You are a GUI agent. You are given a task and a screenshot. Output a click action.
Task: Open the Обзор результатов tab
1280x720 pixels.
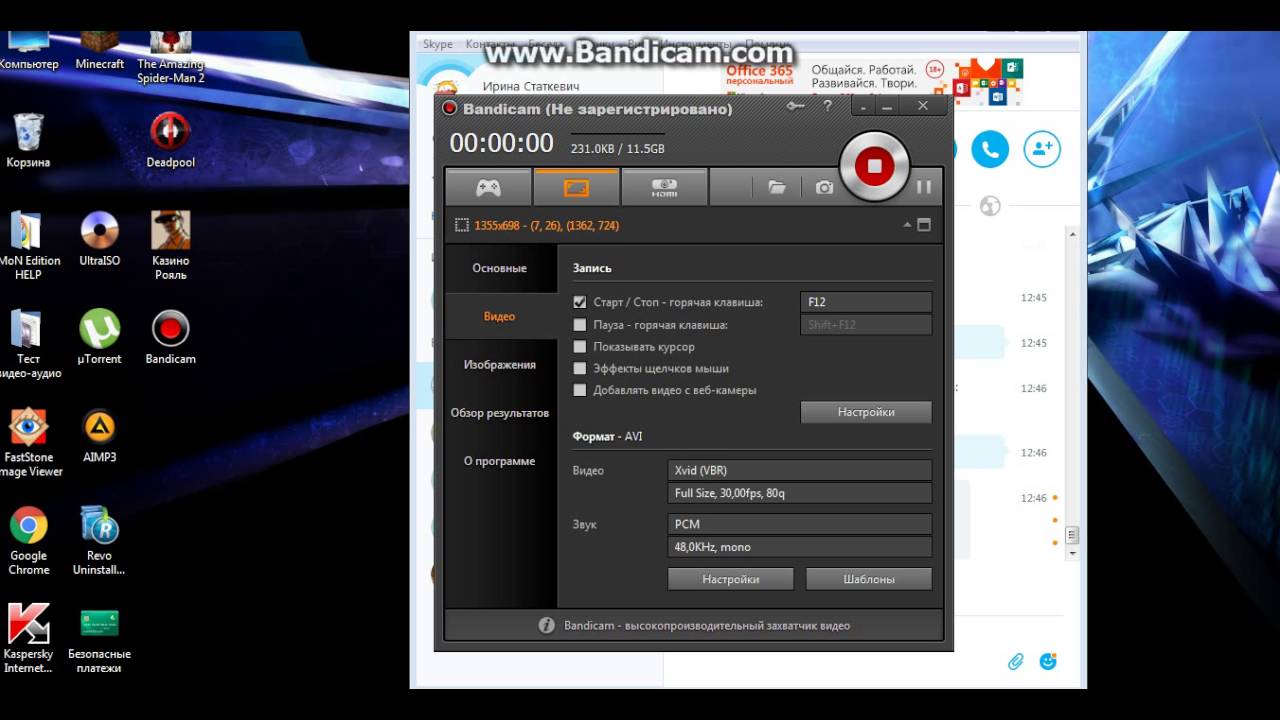(500, 413)
